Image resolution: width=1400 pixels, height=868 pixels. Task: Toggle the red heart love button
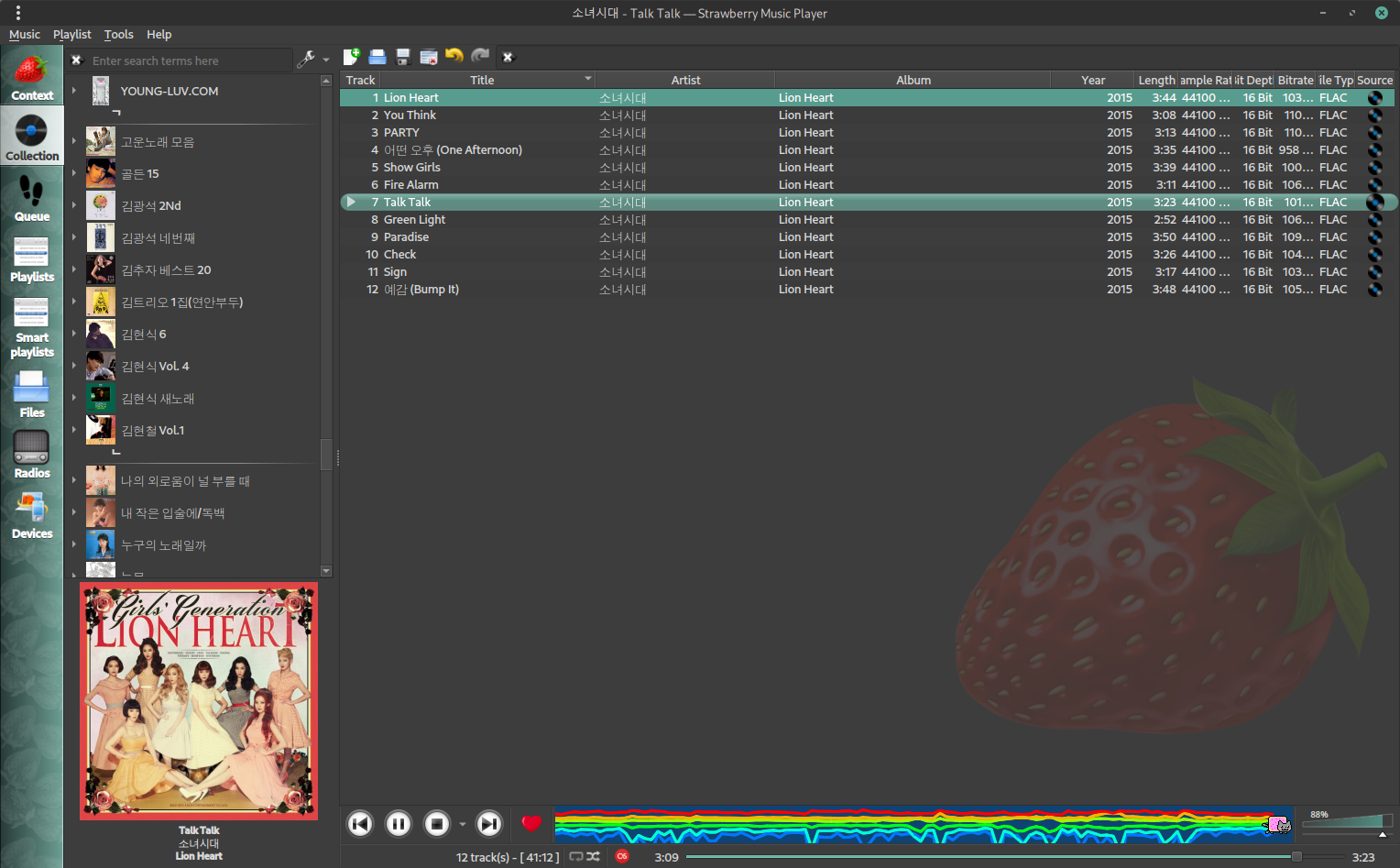pos(531,823)
